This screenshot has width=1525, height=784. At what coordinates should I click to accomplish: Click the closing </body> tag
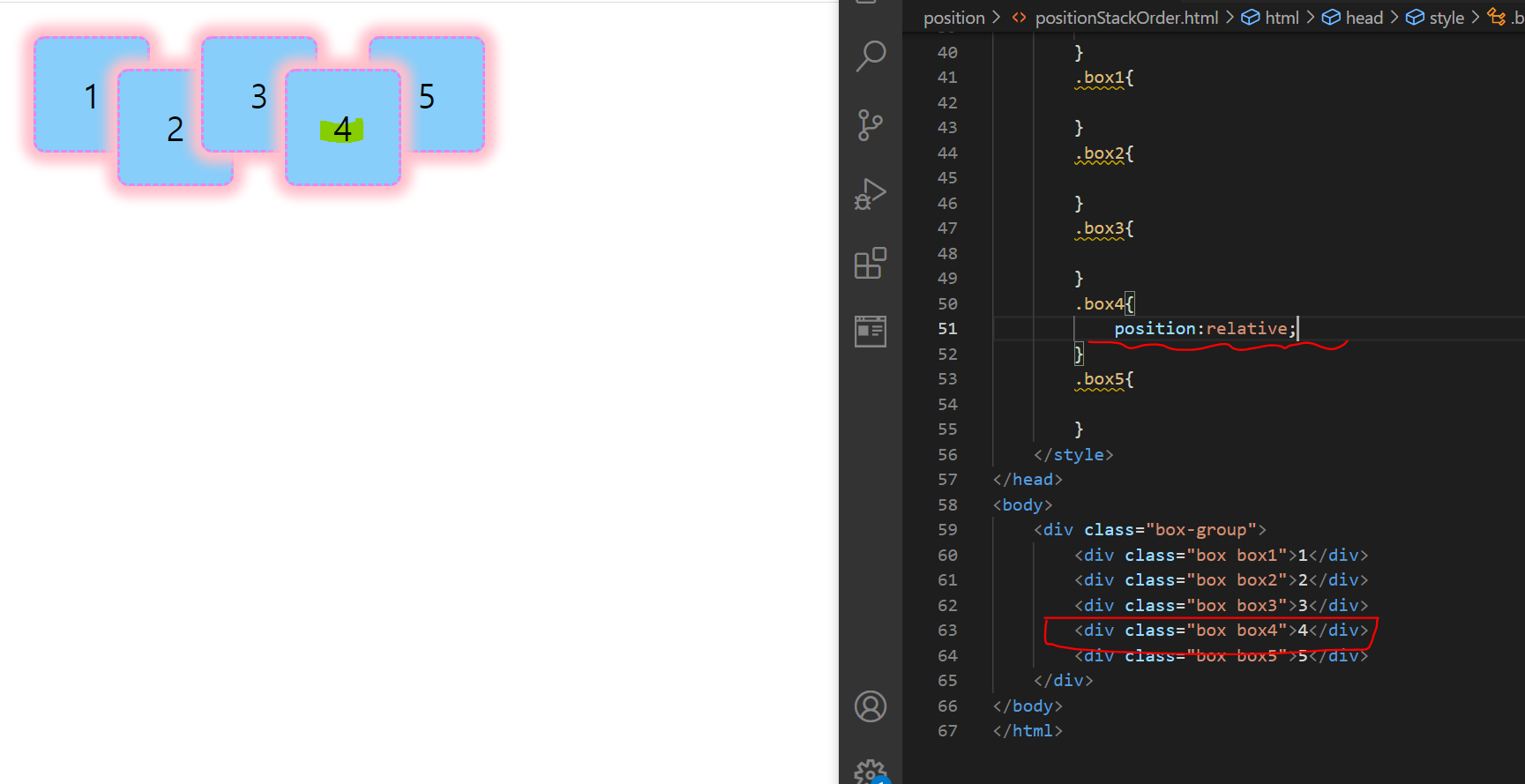click(x=1028, y=706)
